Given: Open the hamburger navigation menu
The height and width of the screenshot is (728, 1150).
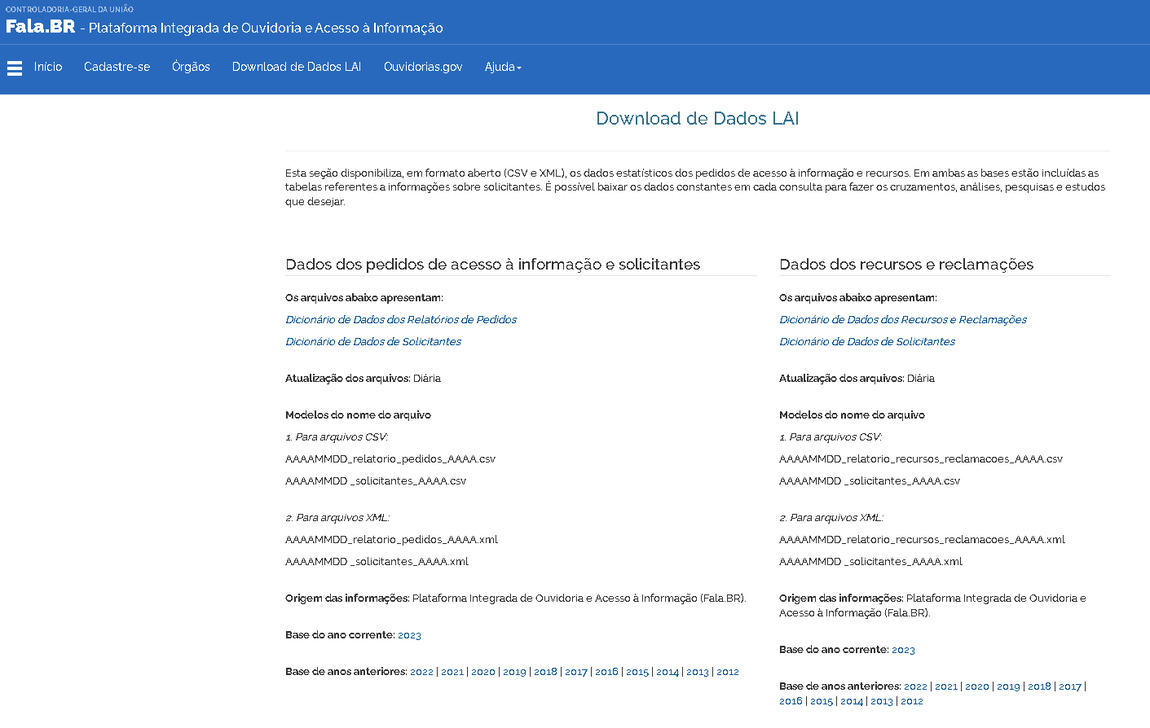Looking at the screenshot, I should pos(14,67).
